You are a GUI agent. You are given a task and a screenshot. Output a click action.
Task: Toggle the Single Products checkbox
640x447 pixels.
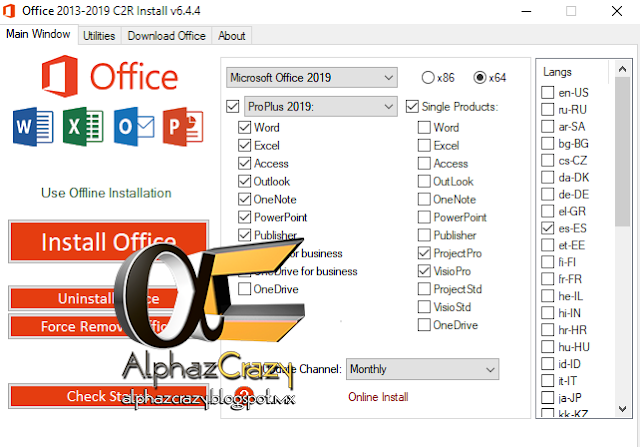412,107
